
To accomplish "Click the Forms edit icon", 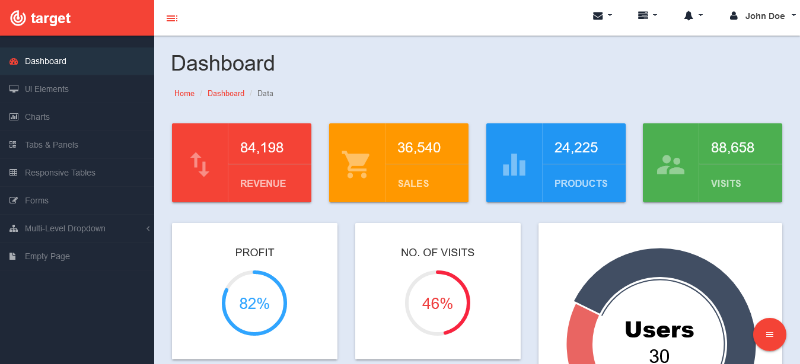I will [x=14, y=201].
